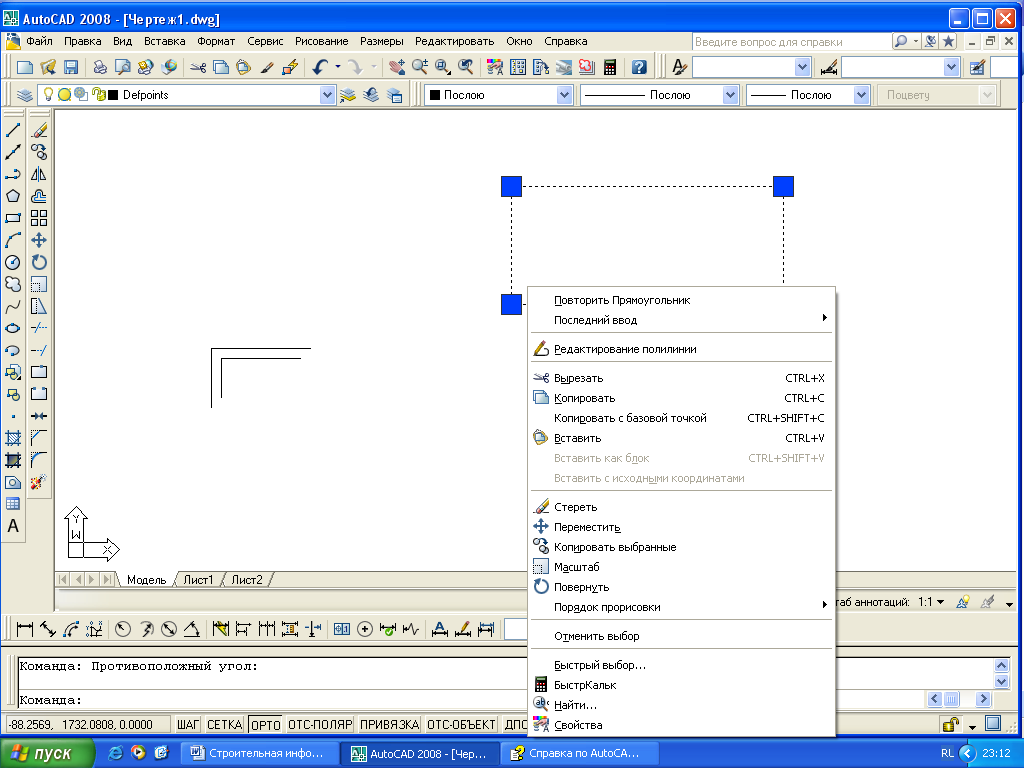
Task: Choose Быстрый выбор in context menu
Action: pos(681,665)
